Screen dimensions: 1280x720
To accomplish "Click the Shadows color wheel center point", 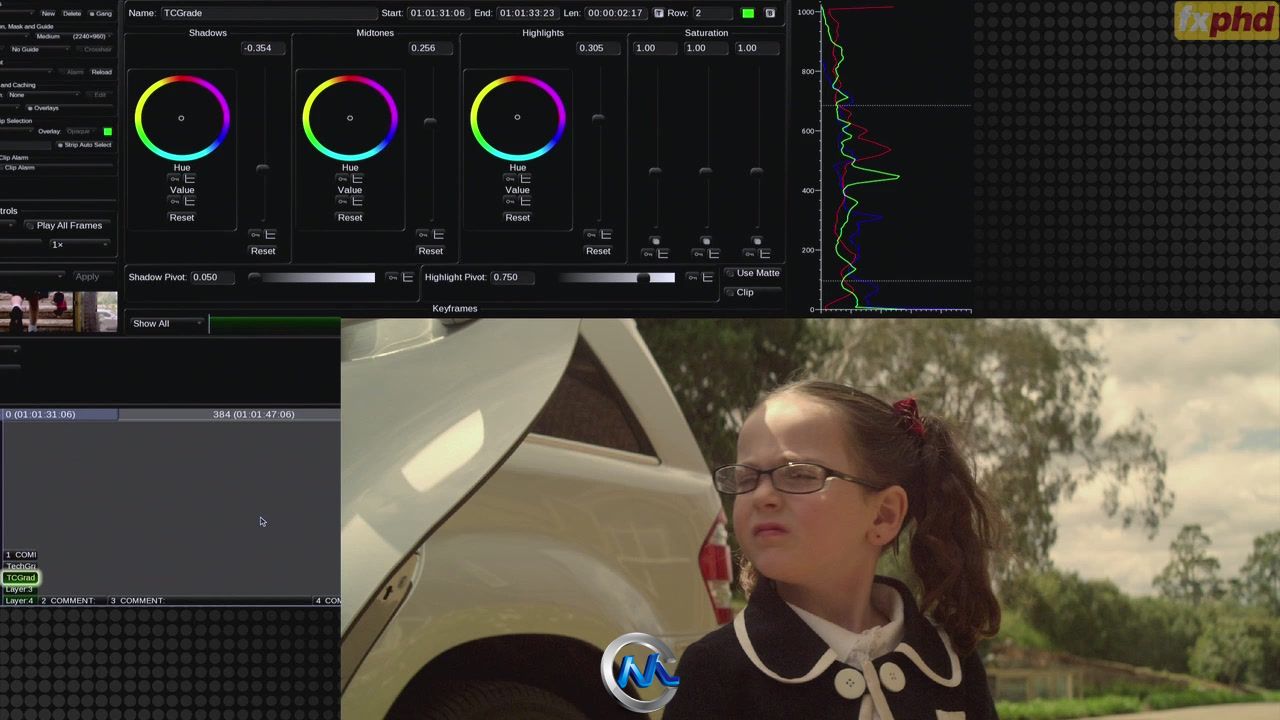I will 181,118.
